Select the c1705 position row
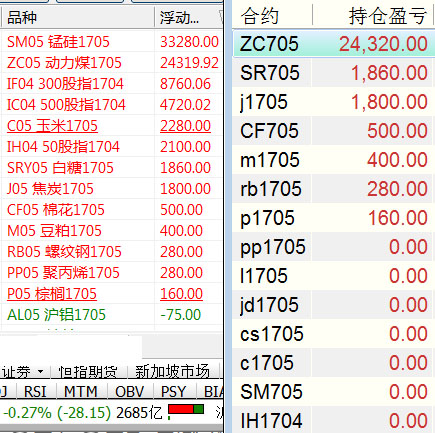This screenshot has height=433, width=435. (334, 363)
